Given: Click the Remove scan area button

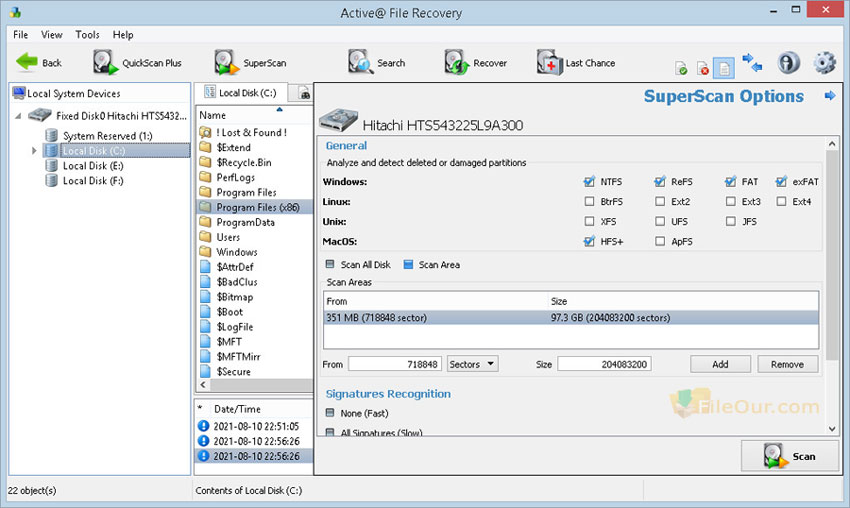Looking at the screenshot, I should click(787, 364).
